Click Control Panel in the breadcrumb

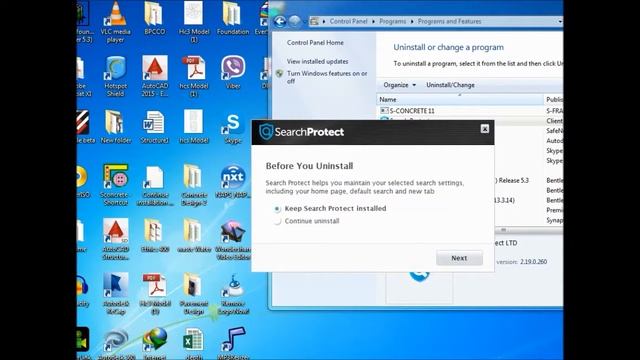[348, 21]
